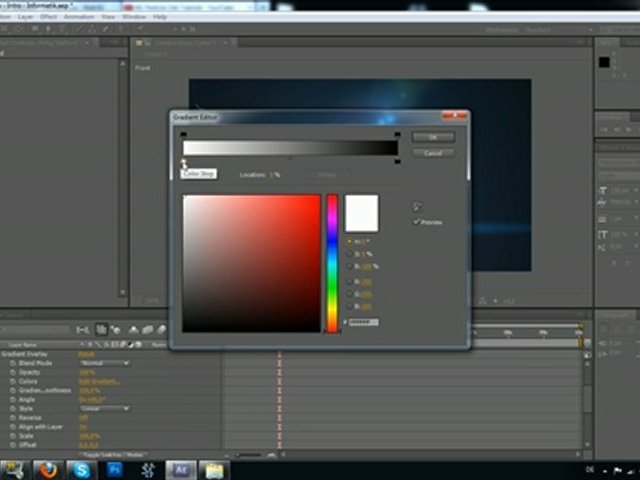Click the eyedropper icon in Gradient Editor
This screenshot has width=640, height=480.
[x=418, y=207]
